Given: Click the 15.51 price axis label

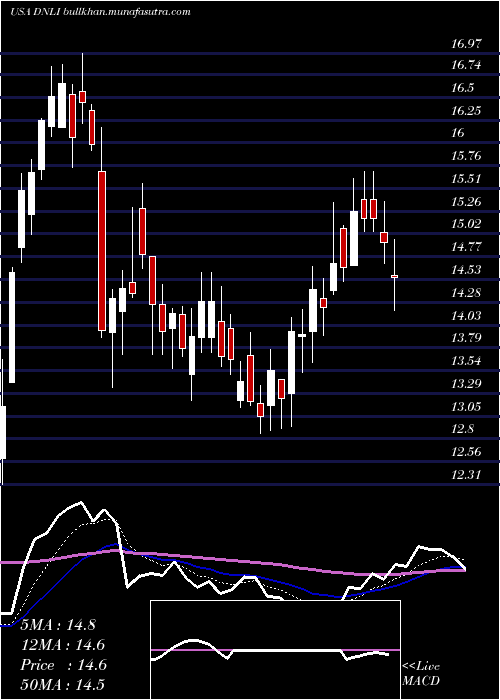Looking at the screenshot, I should tap(467, 179).
